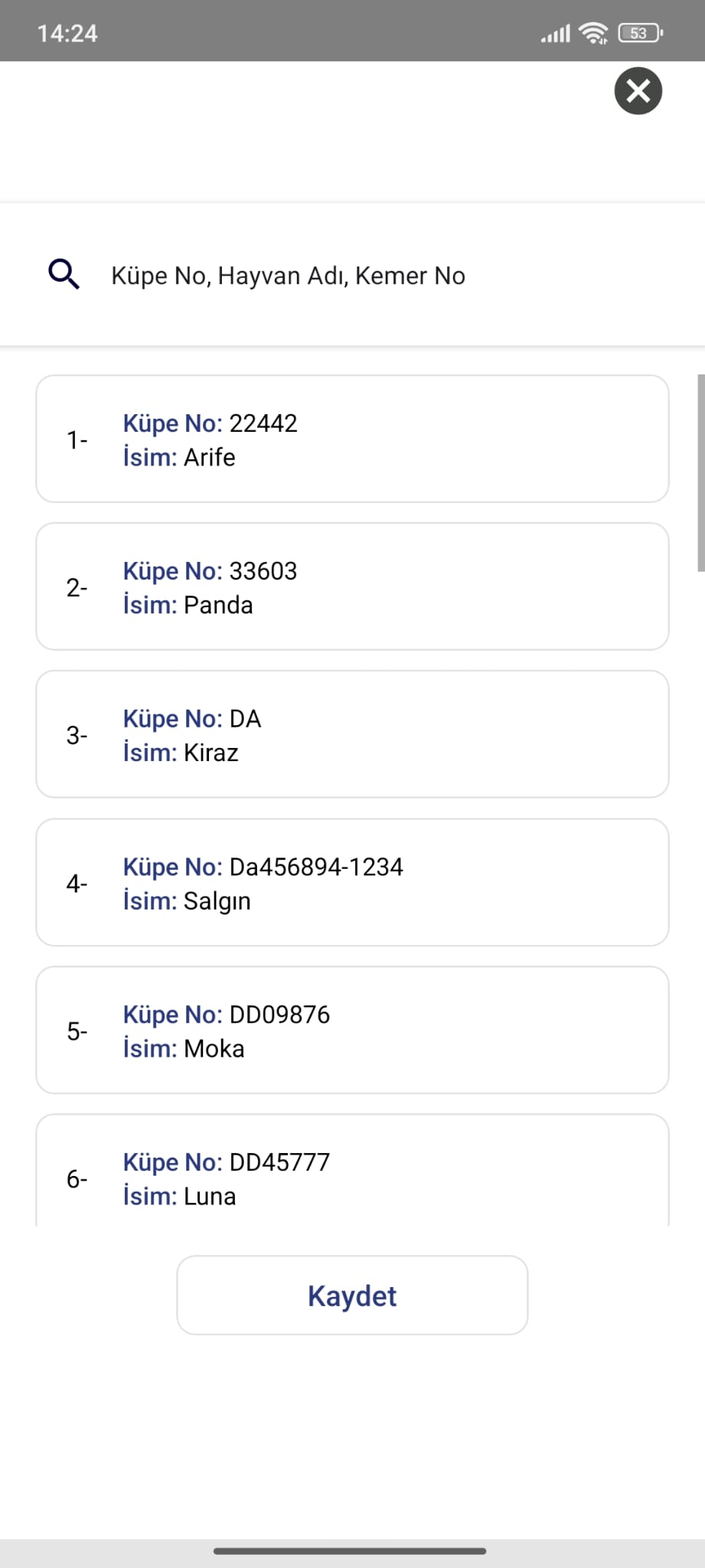Tap the 14:24 clock in status bar

pyautogui.click(x=67, y=34)
